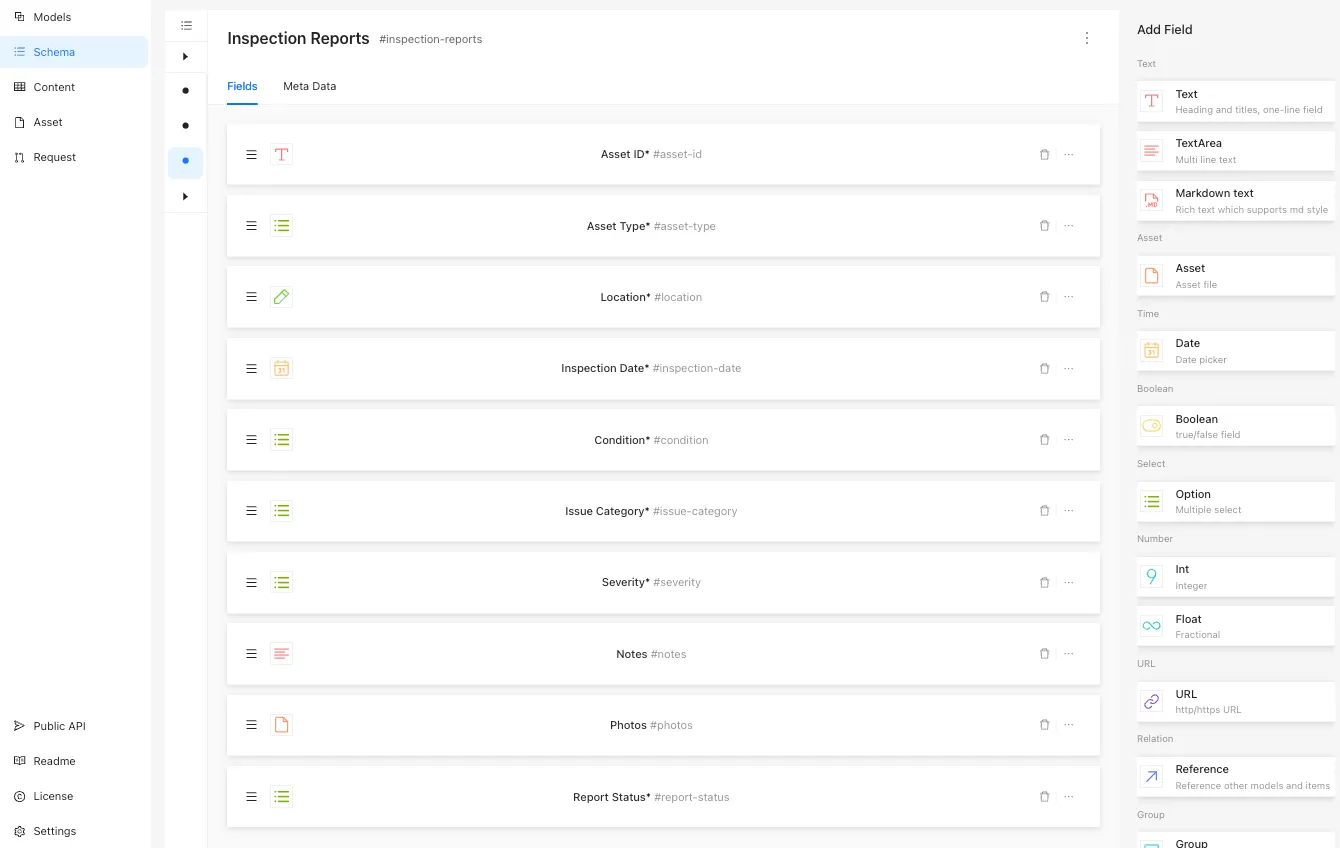Go to Content in the sidebar
Screen dimensions: 1340x848
(x=74, y=87)
